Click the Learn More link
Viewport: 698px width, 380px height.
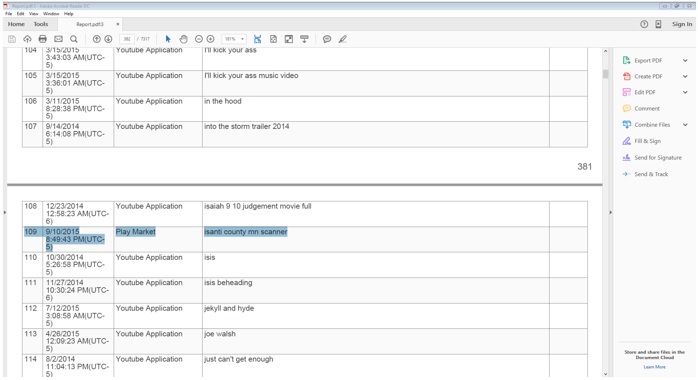click(654, 367)
